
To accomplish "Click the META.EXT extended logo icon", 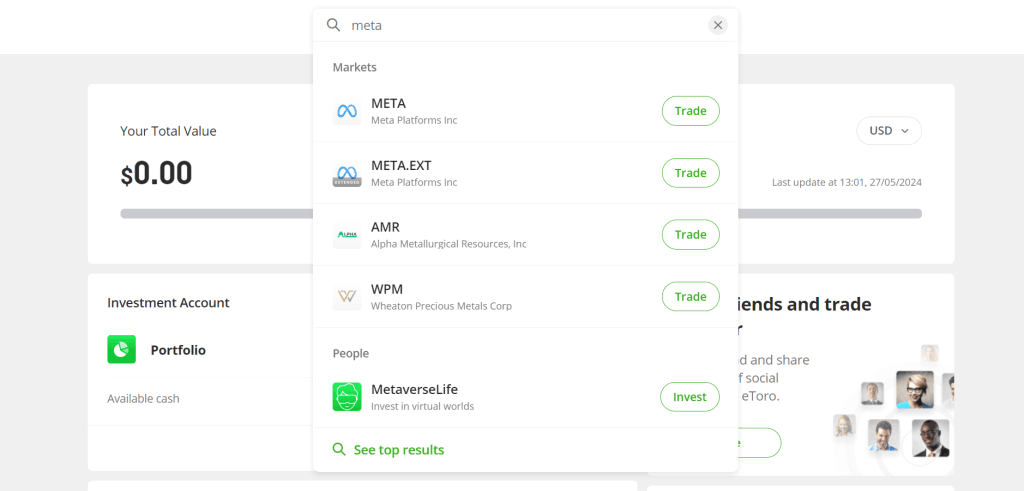I will (347, 173).
